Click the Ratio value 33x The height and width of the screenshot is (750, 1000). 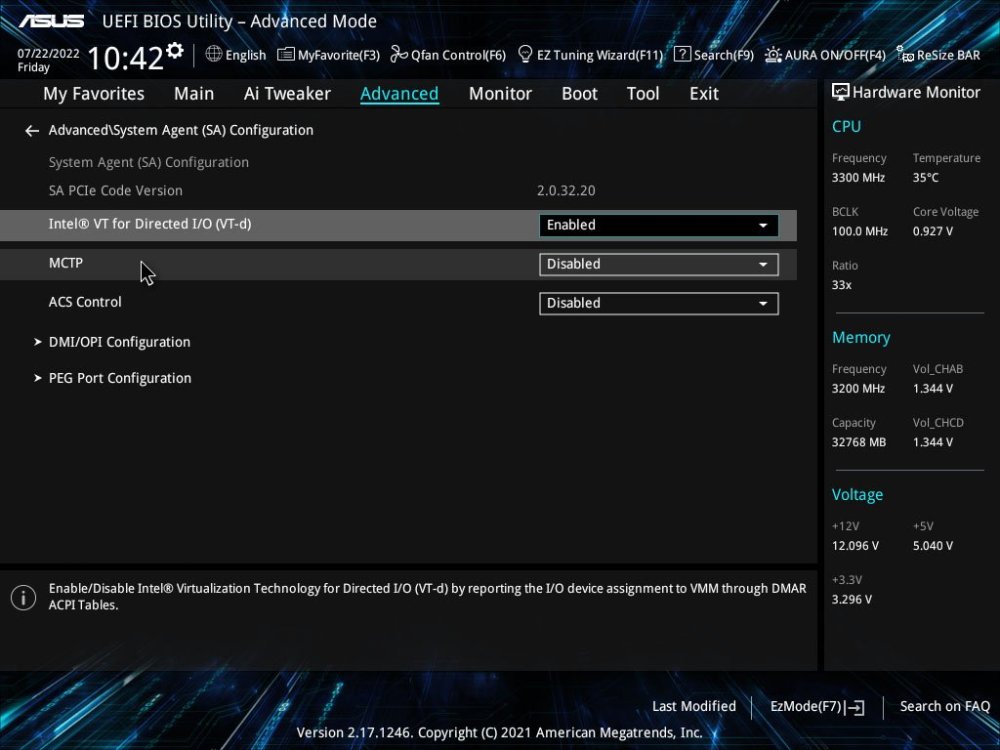click(842, 285)
